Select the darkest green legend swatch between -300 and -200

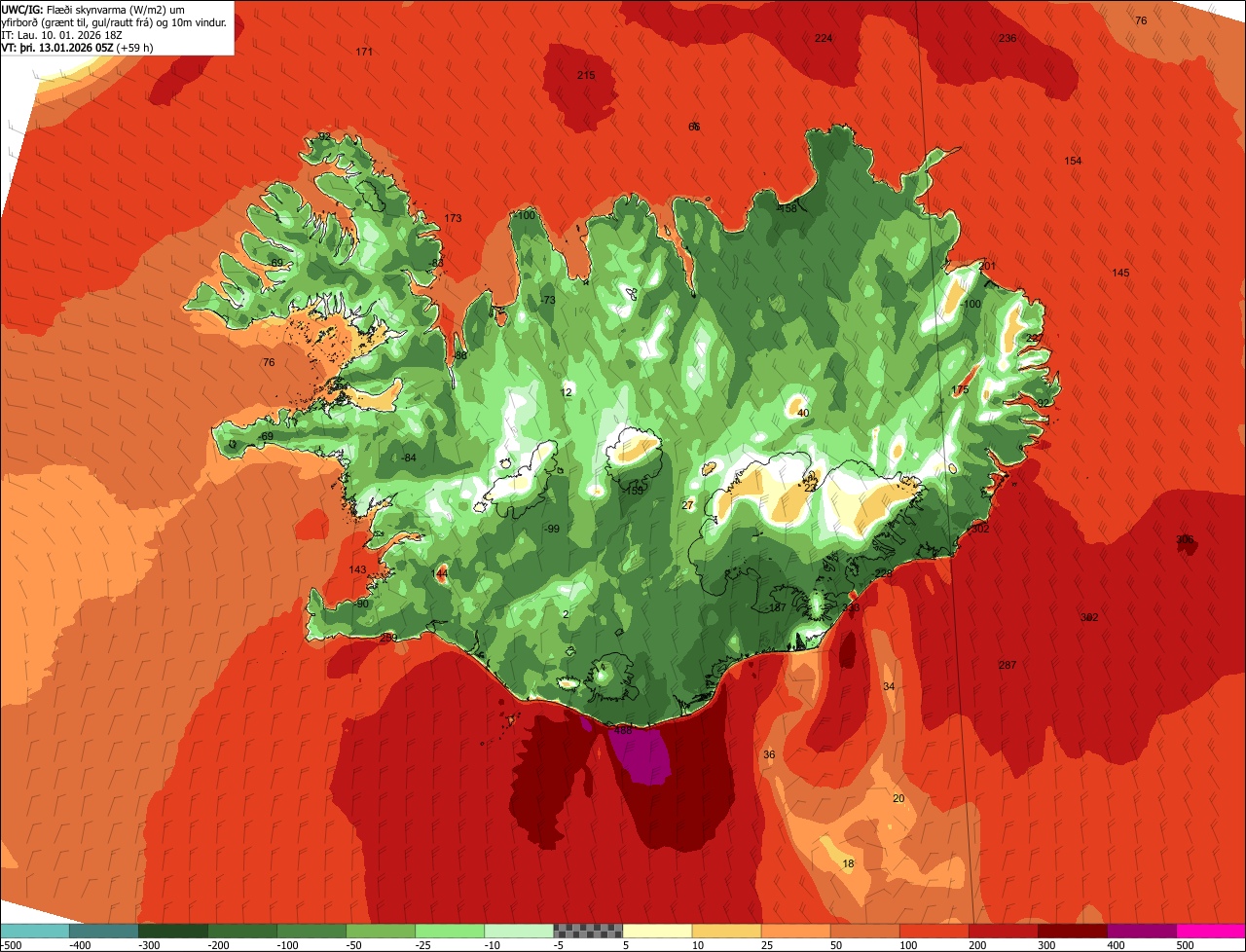173,931
